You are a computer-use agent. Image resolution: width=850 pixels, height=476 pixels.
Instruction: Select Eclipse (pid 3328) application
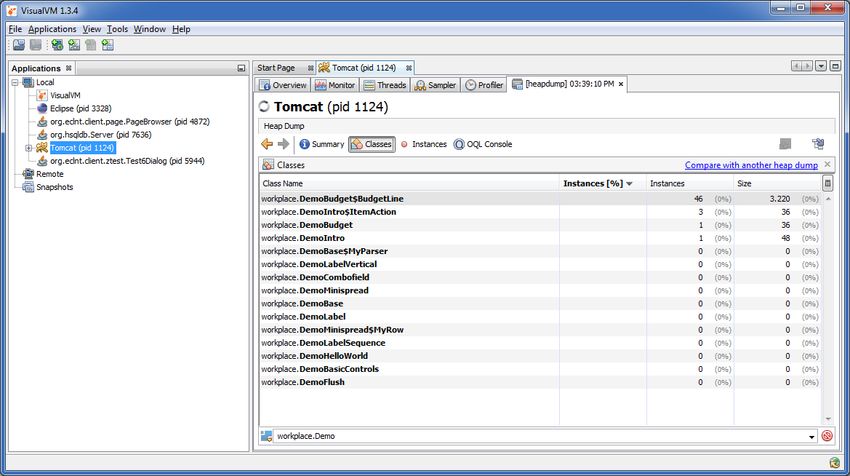[x=81, y=108]
